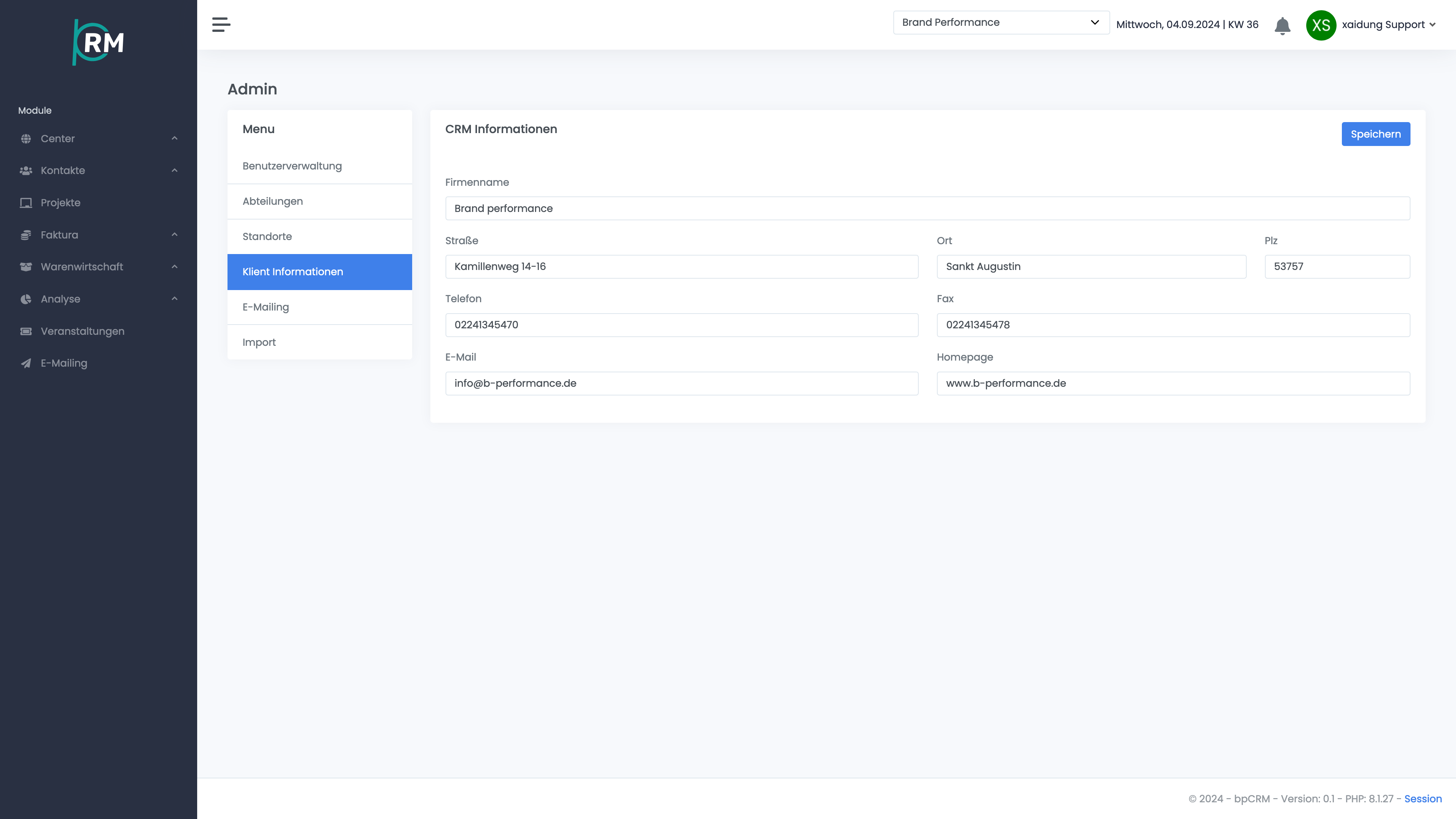Click into the E-Mail field
The image size is (1456, 819).
coord(682,383)
